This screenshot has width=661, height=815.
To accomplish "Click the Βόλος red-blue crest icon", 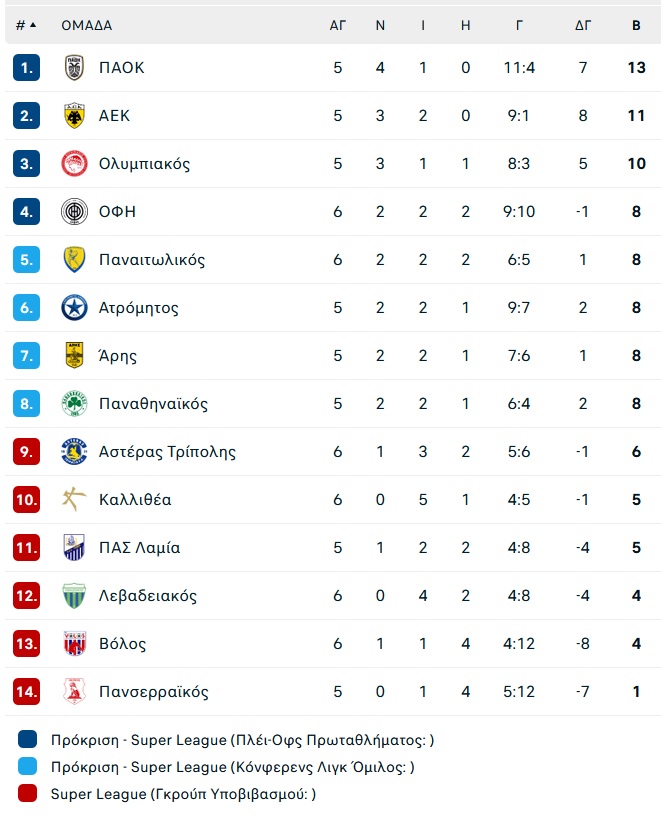I will 74,643.
